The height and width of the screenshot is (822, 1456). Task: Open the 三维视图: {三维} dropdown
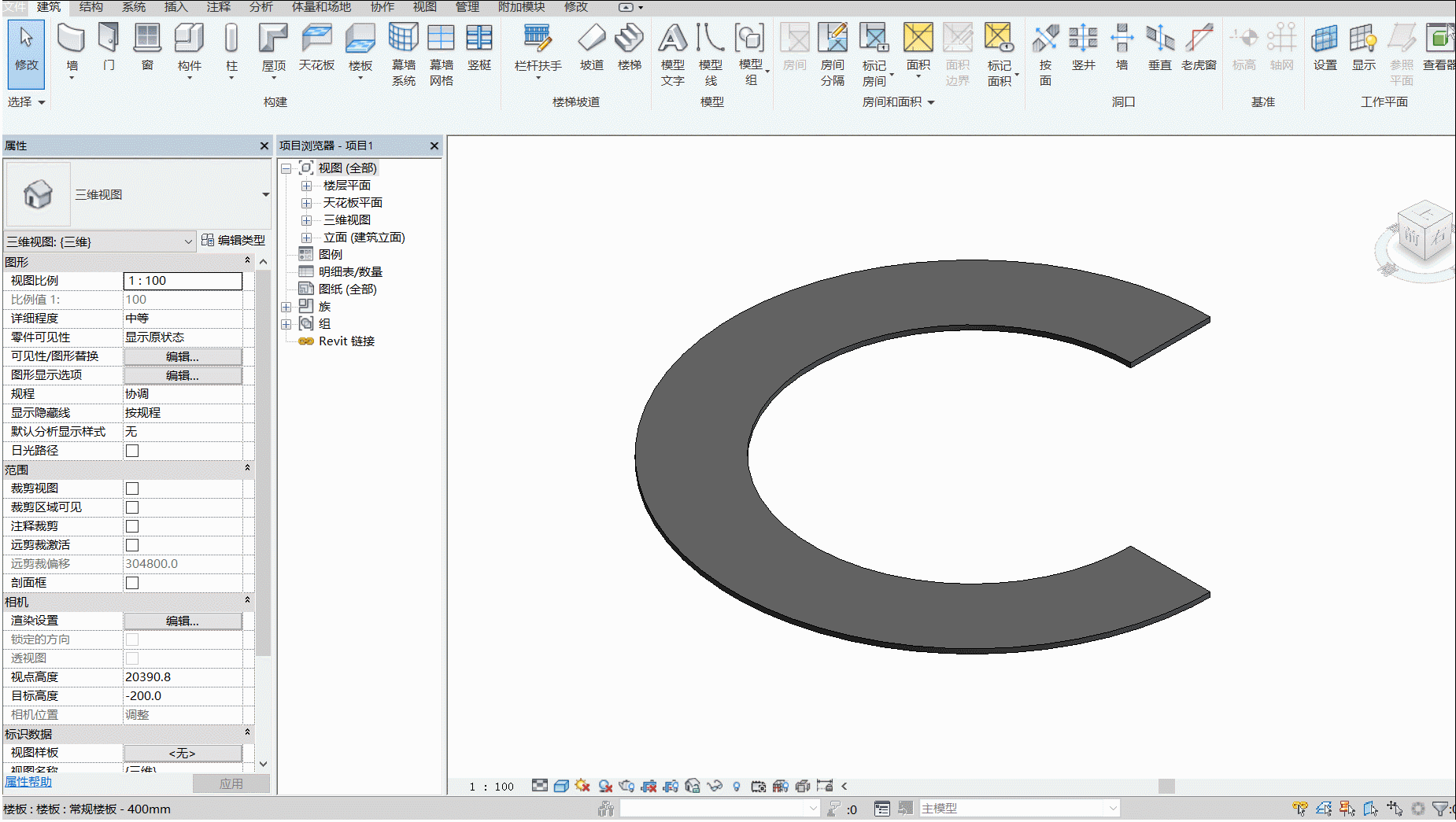pos(100,241)
